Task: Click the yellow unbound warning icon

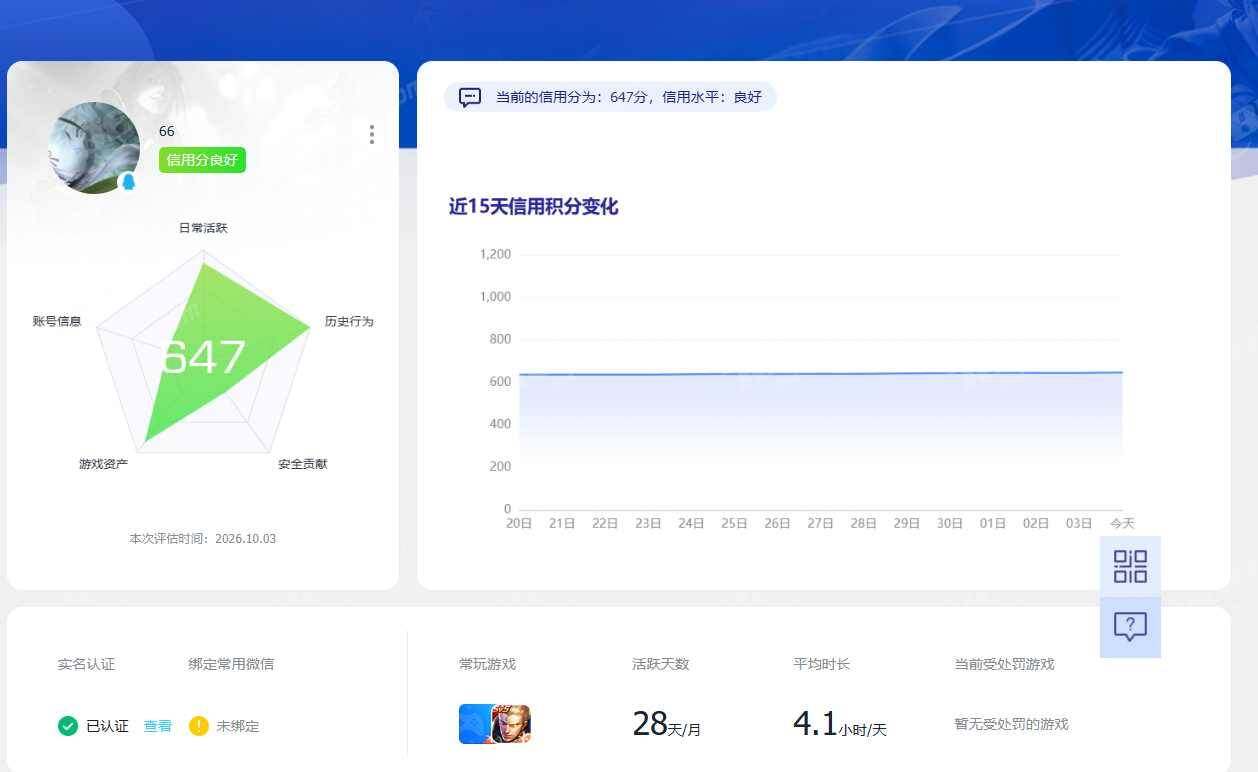Action: pyautogui.click(x=199, y=726)
